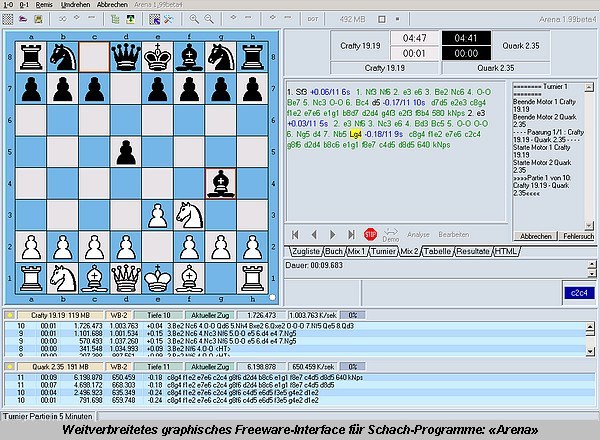Click the Bearbeiten button
Image resolution: width=600 pixels, height=440 pixels.
tap(453, 235)
